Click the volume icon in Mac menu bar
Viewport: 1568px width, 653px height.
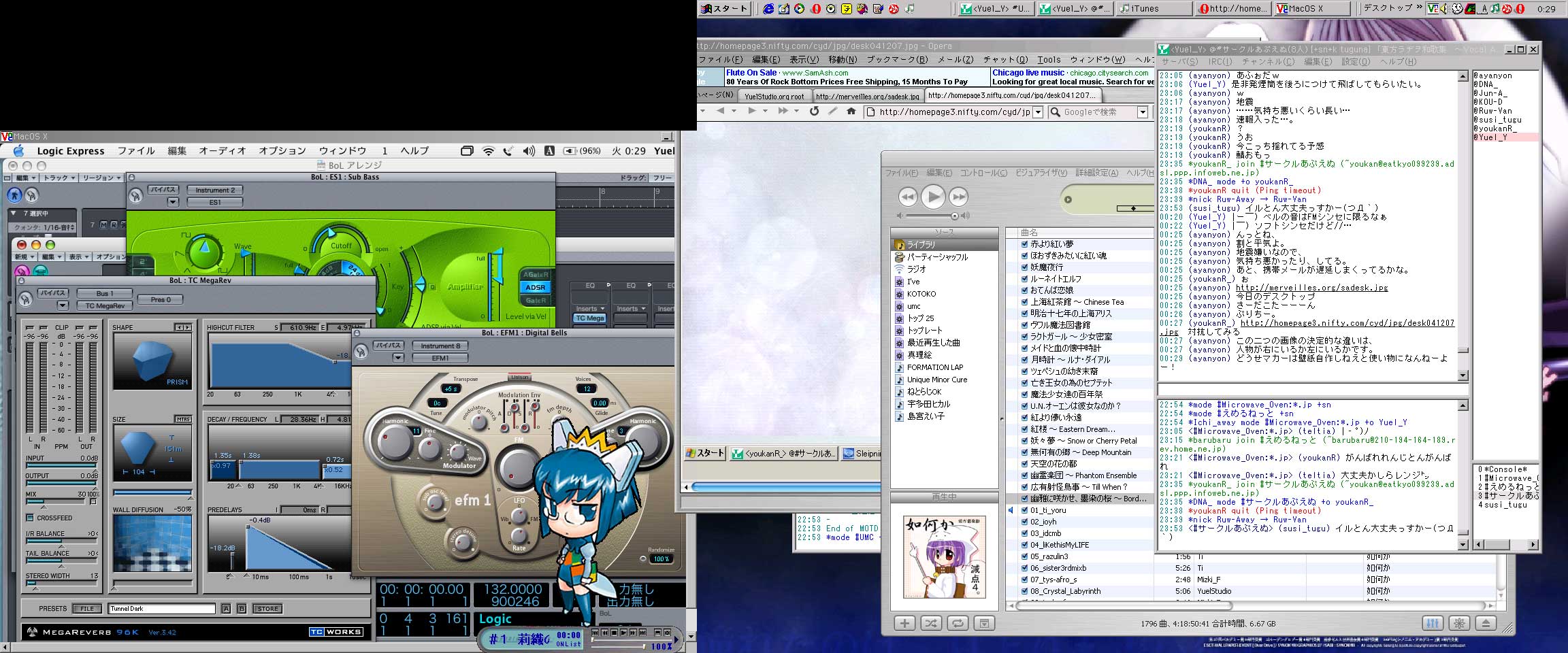(x=529, y=151)
